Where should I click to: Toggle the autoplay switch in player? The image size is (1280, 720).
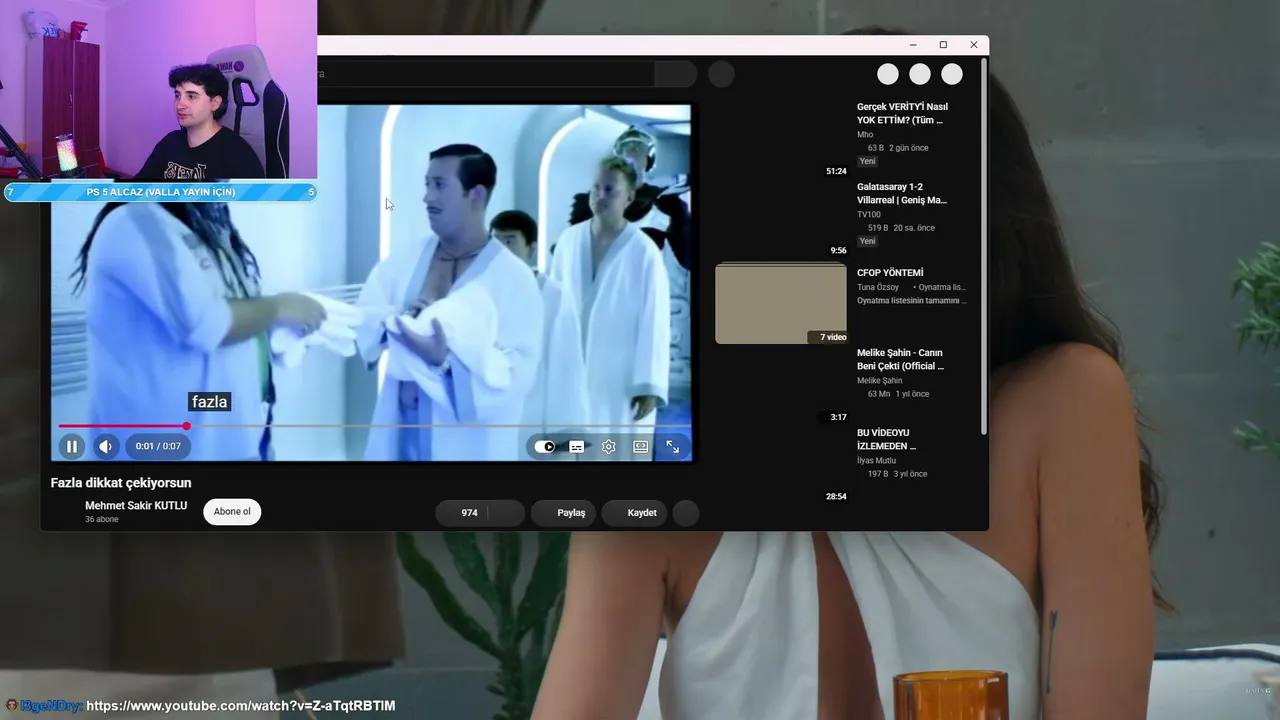click(545, 447)
